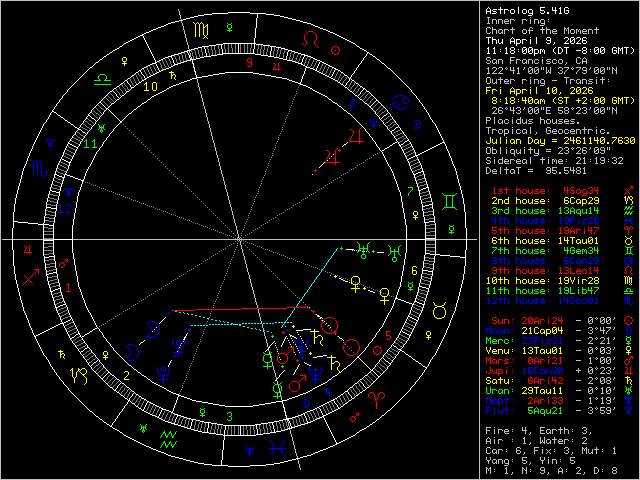
Task: Click the green Libra glyph on the wheel
Action: point(102,76)
